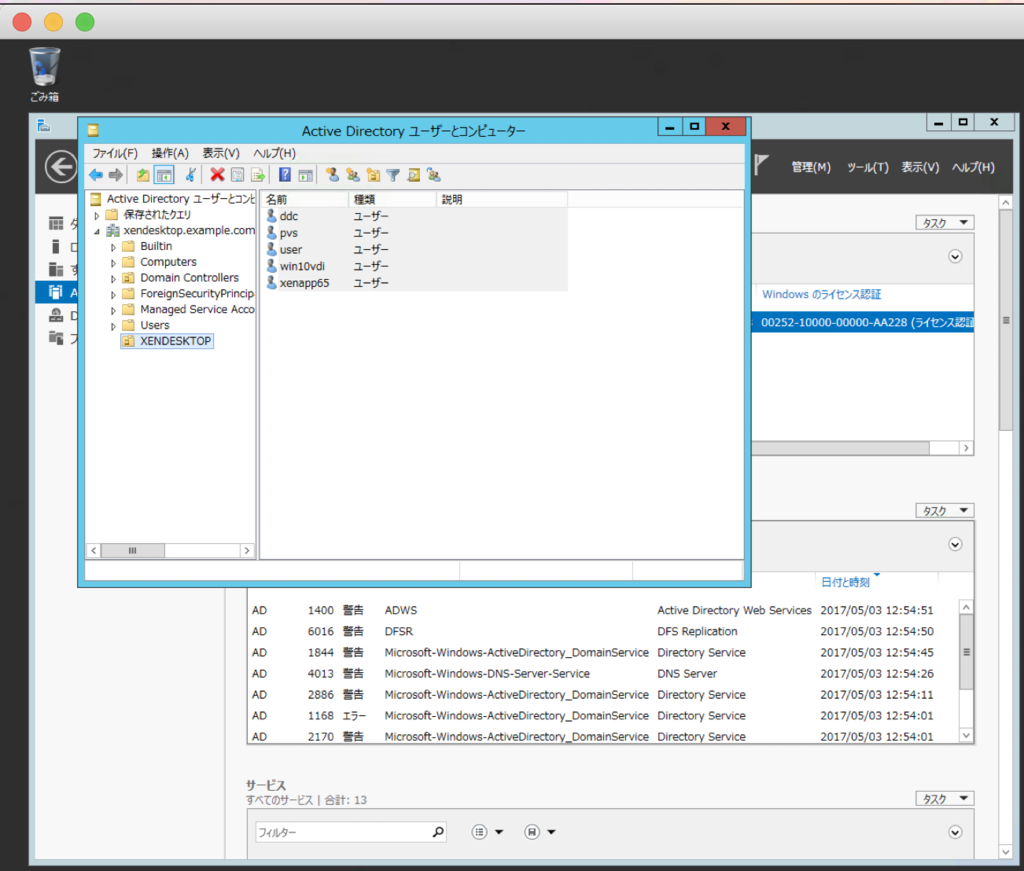Click the blue Back arrow in AD toolbar
The image size is (1024, 871).
tap(96, 175)
